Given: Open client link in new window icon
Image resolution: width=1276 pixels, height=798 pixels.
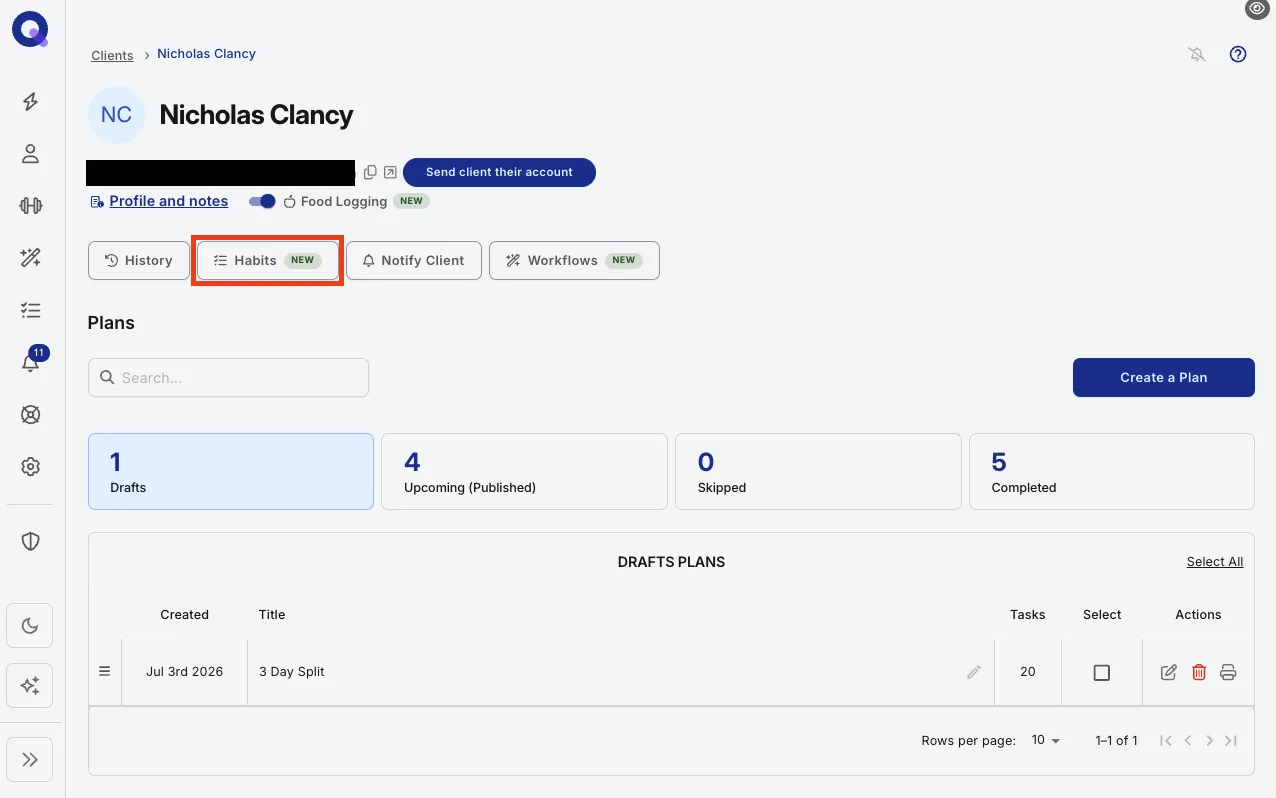Looking at the screenshot, I should click(390, 172).
